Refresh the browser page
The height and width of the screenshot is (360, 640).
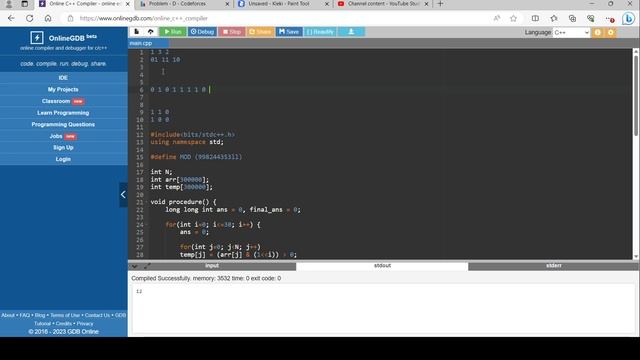pos(30,18)
